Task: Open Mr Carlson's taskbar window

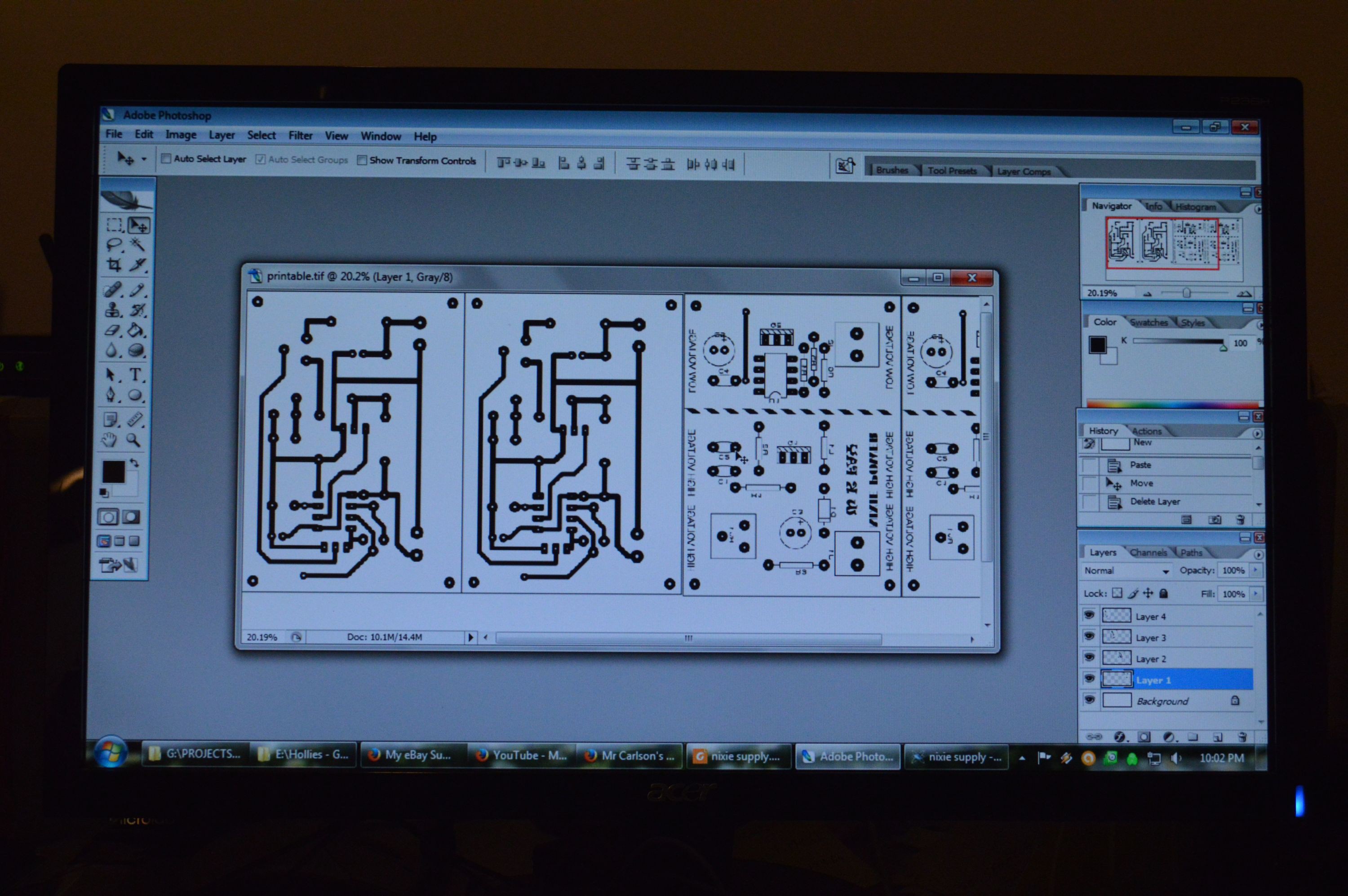Action: pyautogui.click(x=630, y=756)
